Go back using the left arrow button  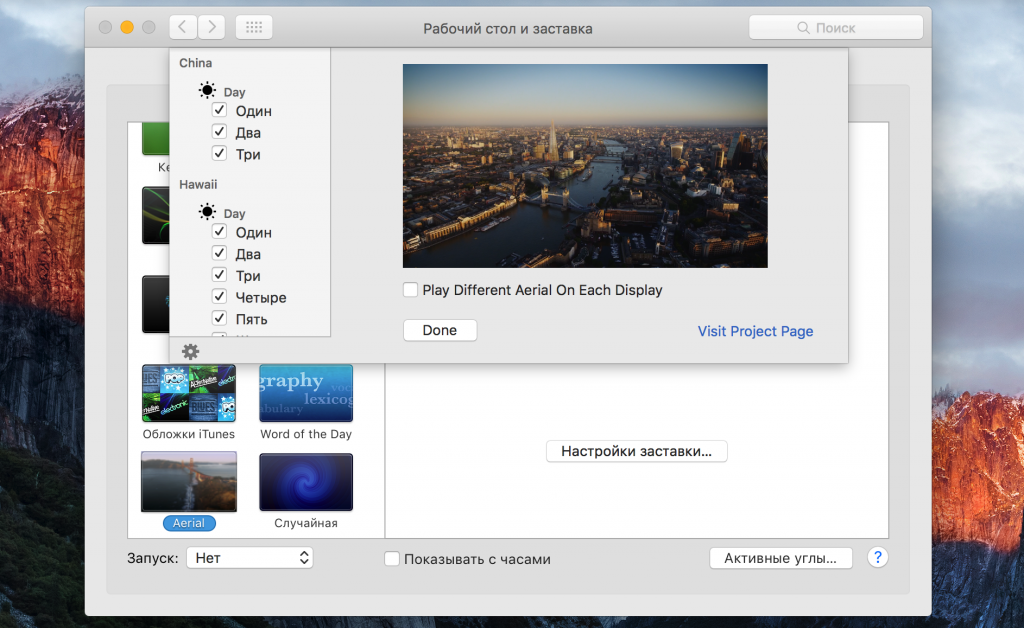point(183,28)
